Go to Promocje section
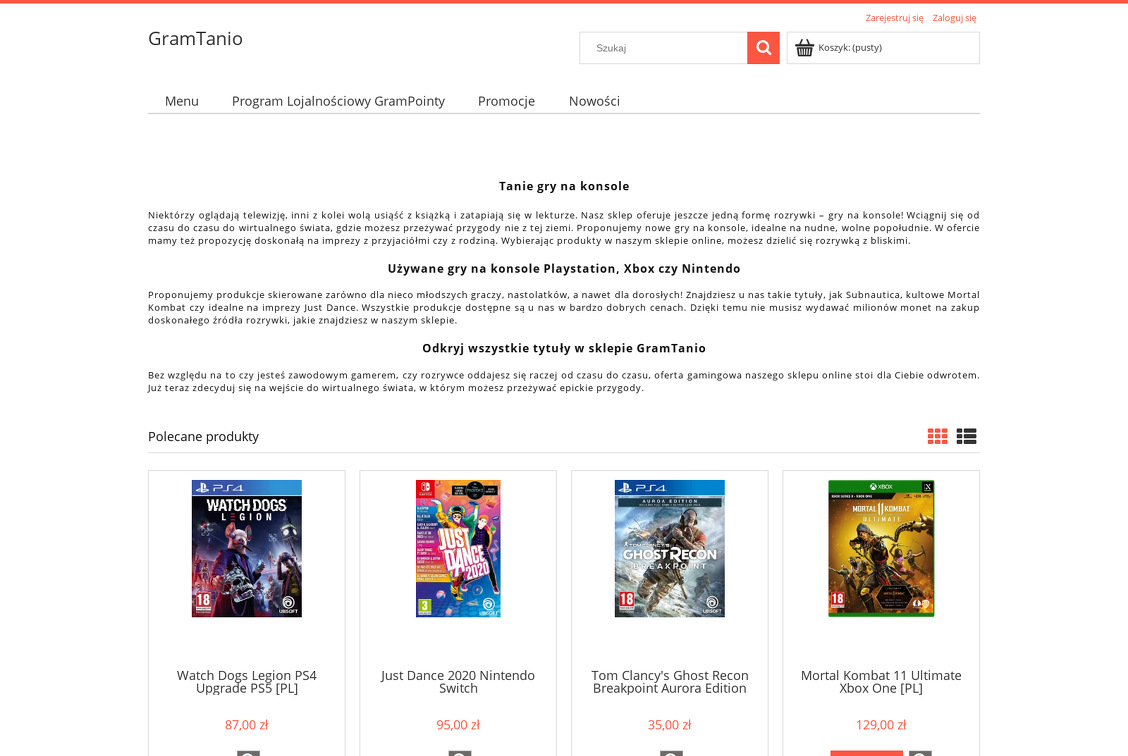 point(506,101)
